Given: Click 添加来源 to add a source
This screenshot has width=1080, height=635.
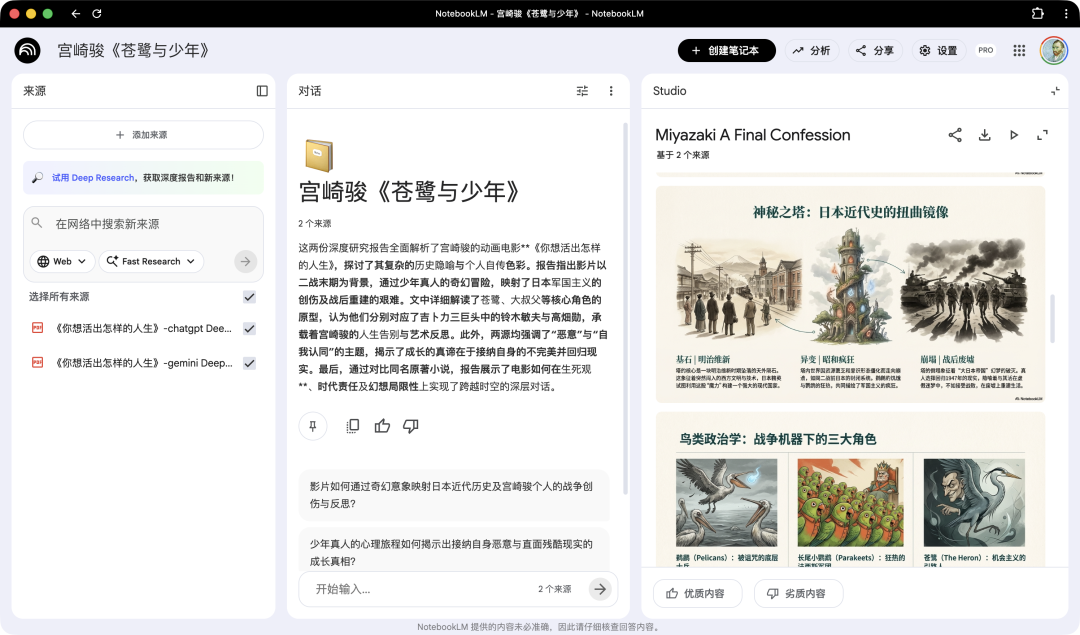Looking at the screenshot, I should coord(143,135).
